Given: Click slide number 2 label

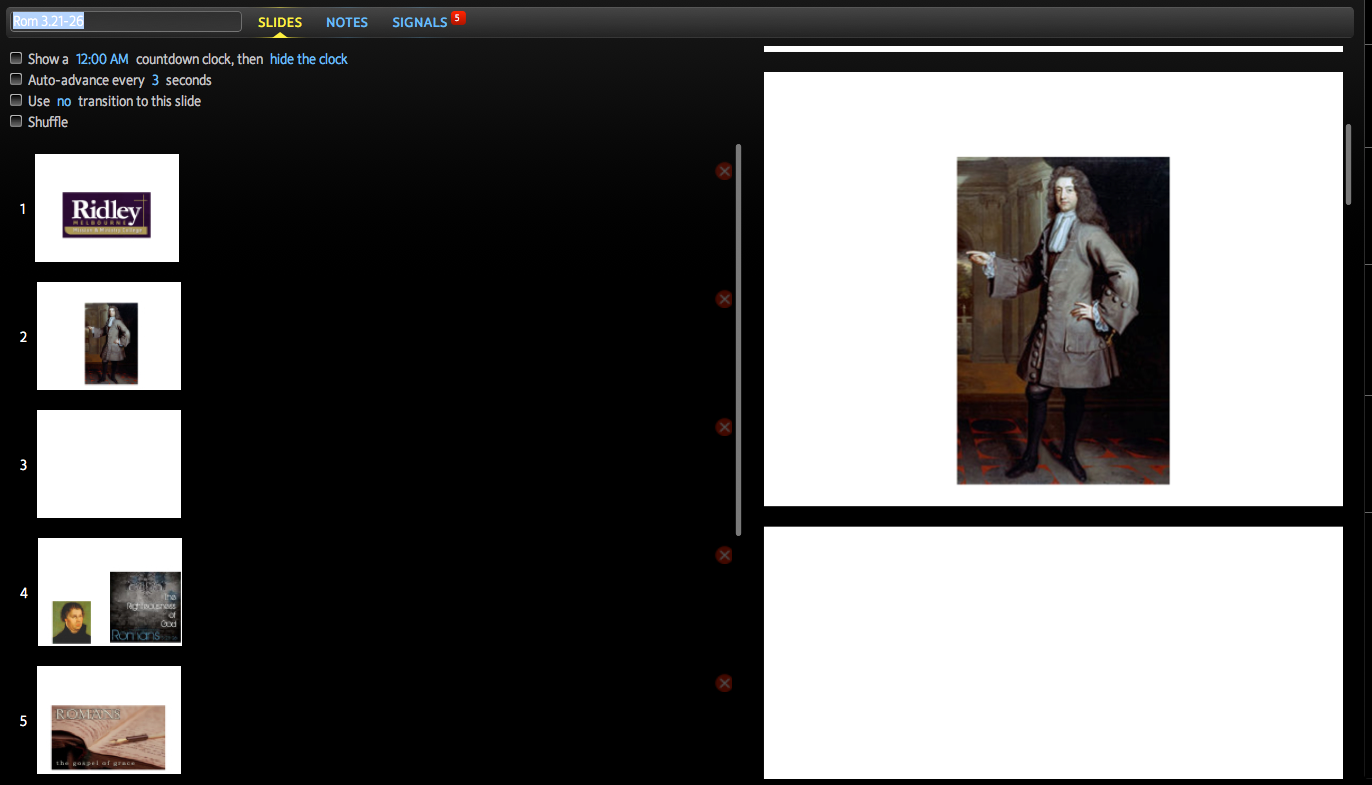Looking at the screenshot, I should [x=23, y=337].
